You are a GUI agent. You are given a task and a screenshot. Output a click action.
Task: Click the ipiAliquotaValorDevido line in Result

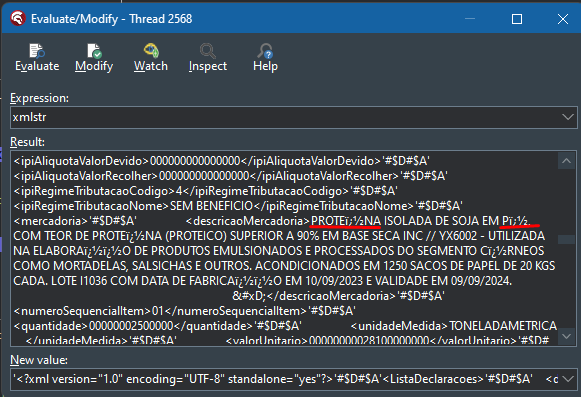click(x=221, y=161)
